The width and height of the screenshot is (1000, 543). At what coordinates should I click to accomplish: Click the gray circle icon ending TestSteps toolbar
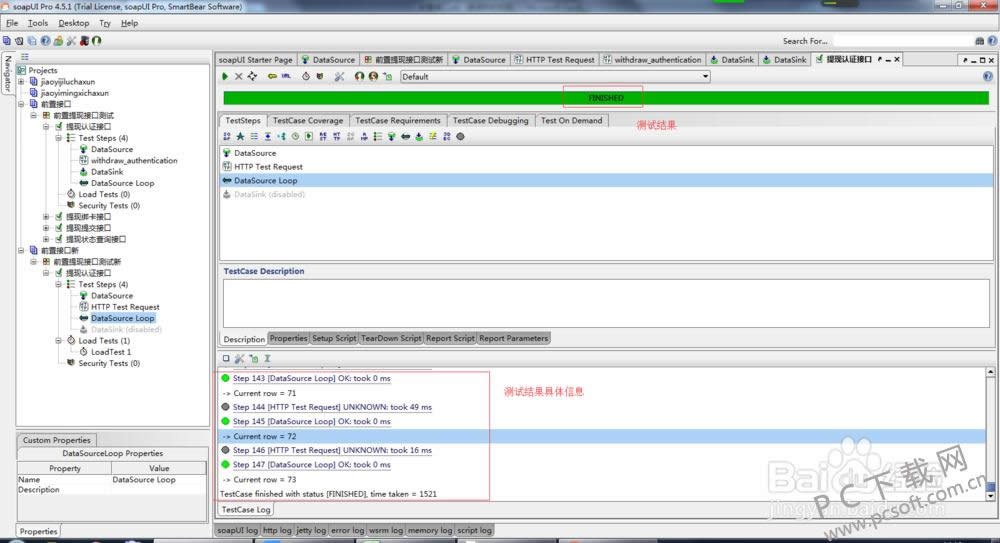pyautogui.click(x=460, y=136)
